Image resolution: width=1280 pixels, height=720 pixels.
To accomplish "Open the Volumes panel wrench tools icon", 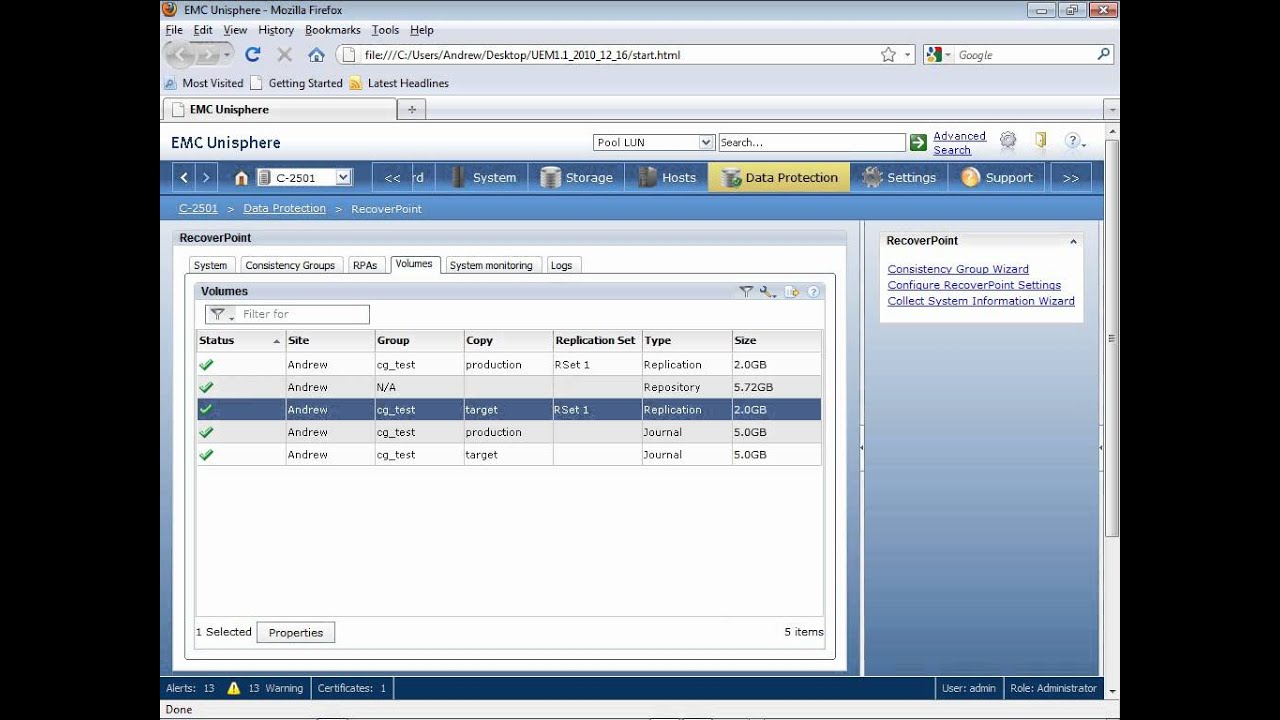I will [768, 292].
